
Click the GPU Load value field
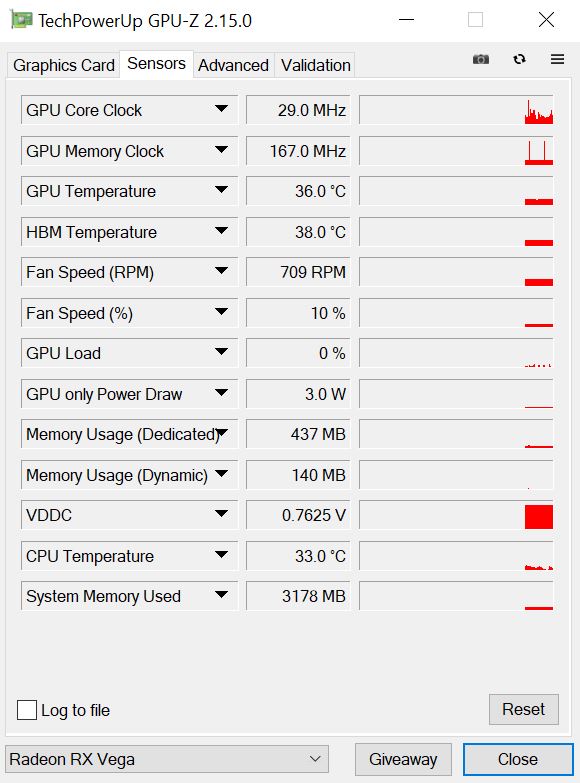coord(298,353)
